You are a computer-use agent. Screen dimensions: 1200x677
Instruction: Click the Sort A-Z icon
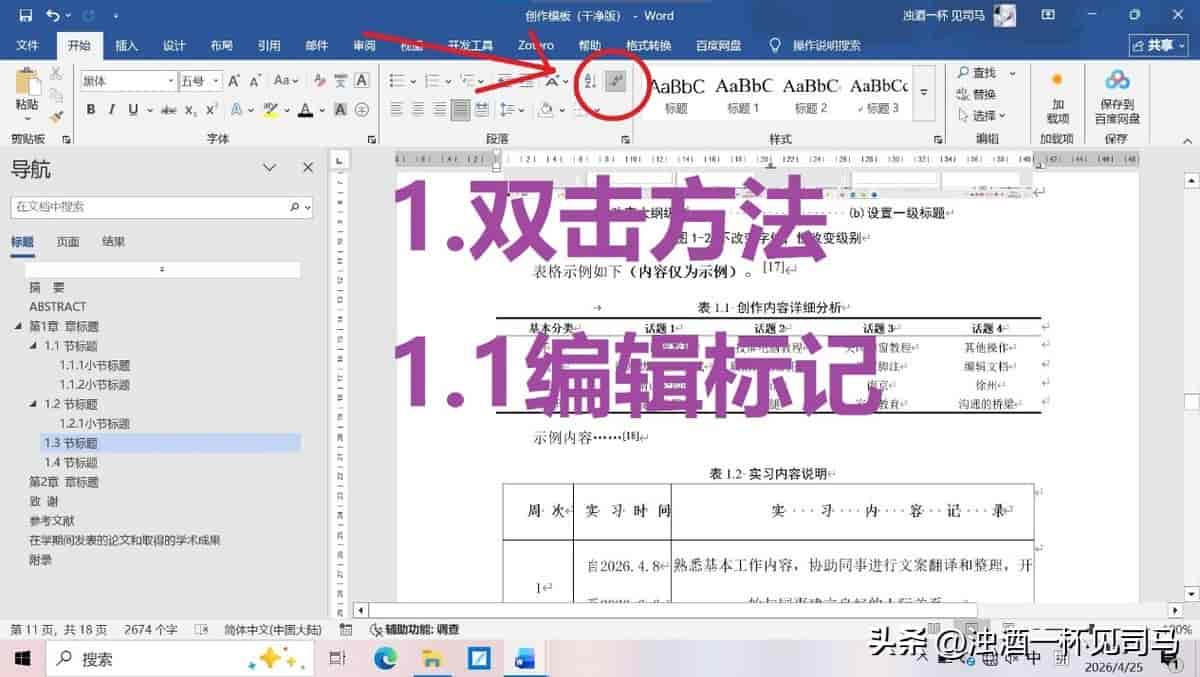590,81
